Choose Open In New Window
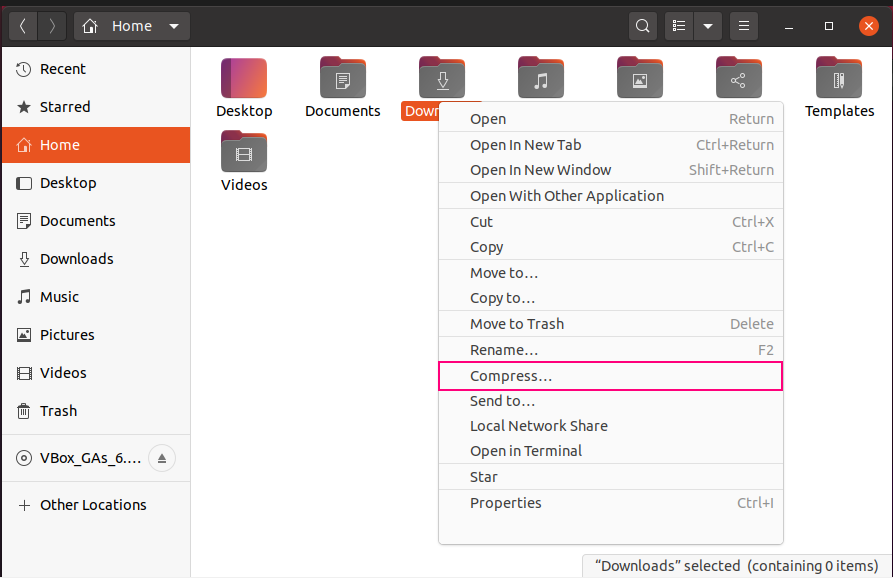 pos(611,170)
